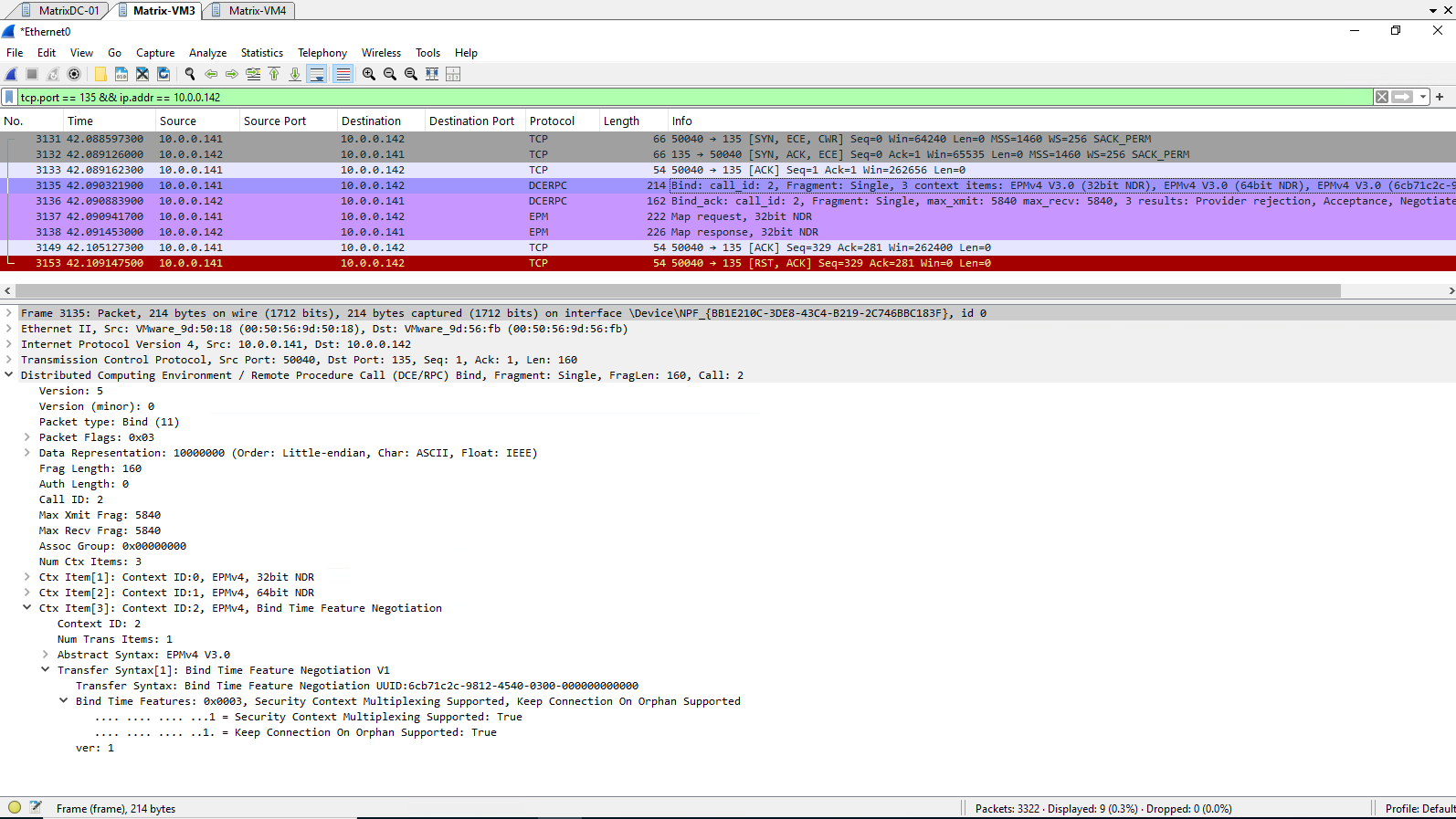Stop the running packet capture
The width and height of the screenshot is (1456, 819).
click(32, 74)
